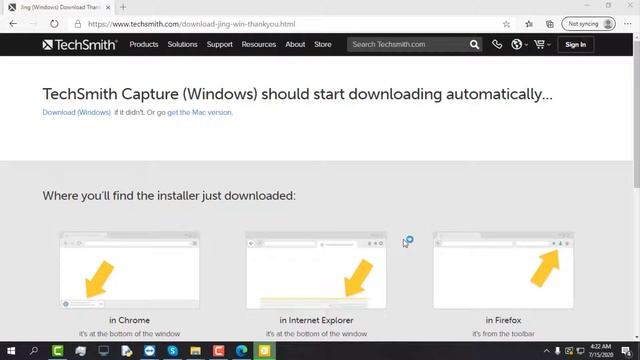Viewport: 640px width, 360px height.
Task: Click the page vertical scrollbar thumb
Action: pos(636,114)
